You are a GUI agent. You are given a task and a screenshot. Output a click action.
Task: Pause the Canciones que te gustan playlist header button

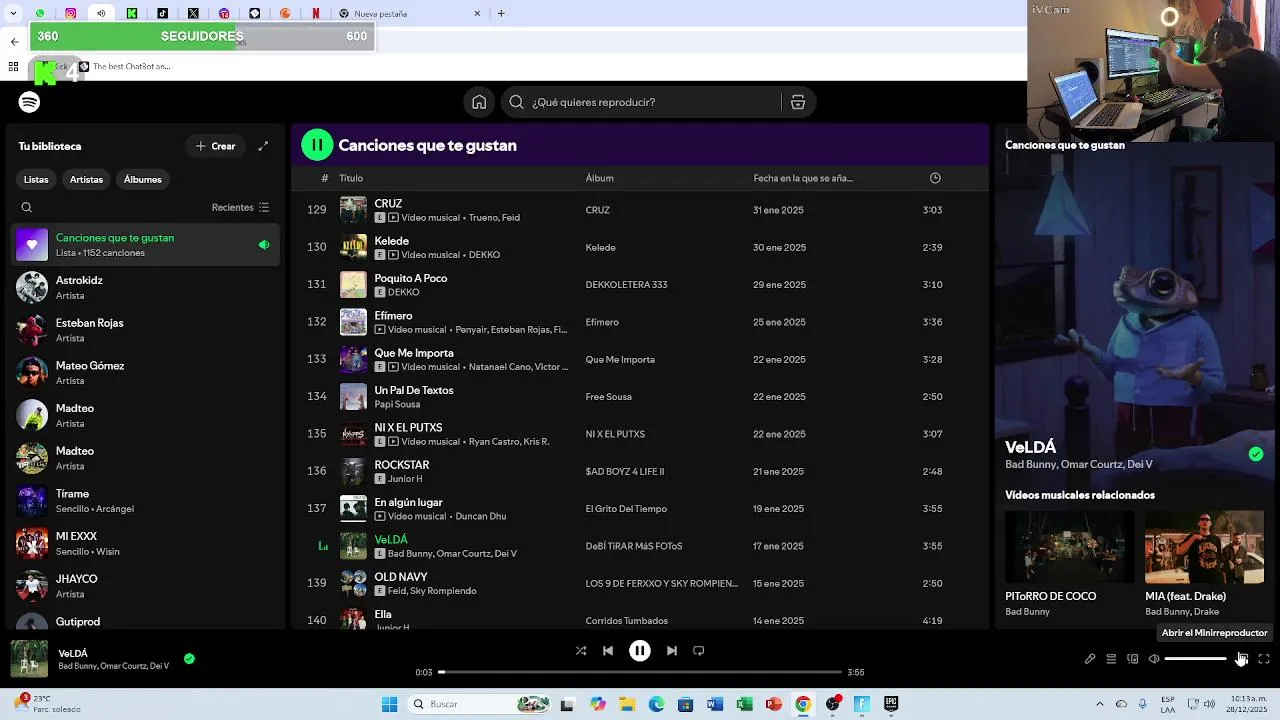pos(317,145)
